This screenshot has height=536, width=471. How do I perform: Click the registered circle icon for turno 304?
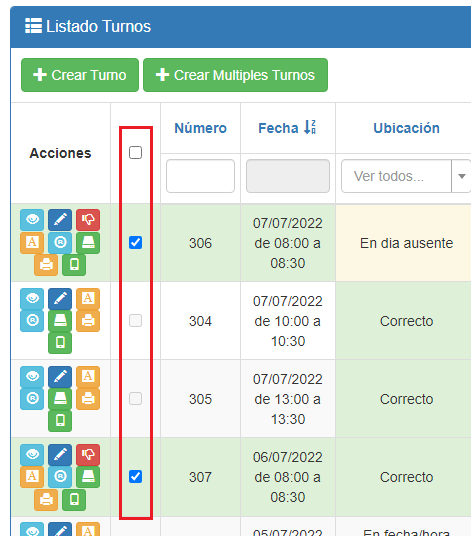32,321
